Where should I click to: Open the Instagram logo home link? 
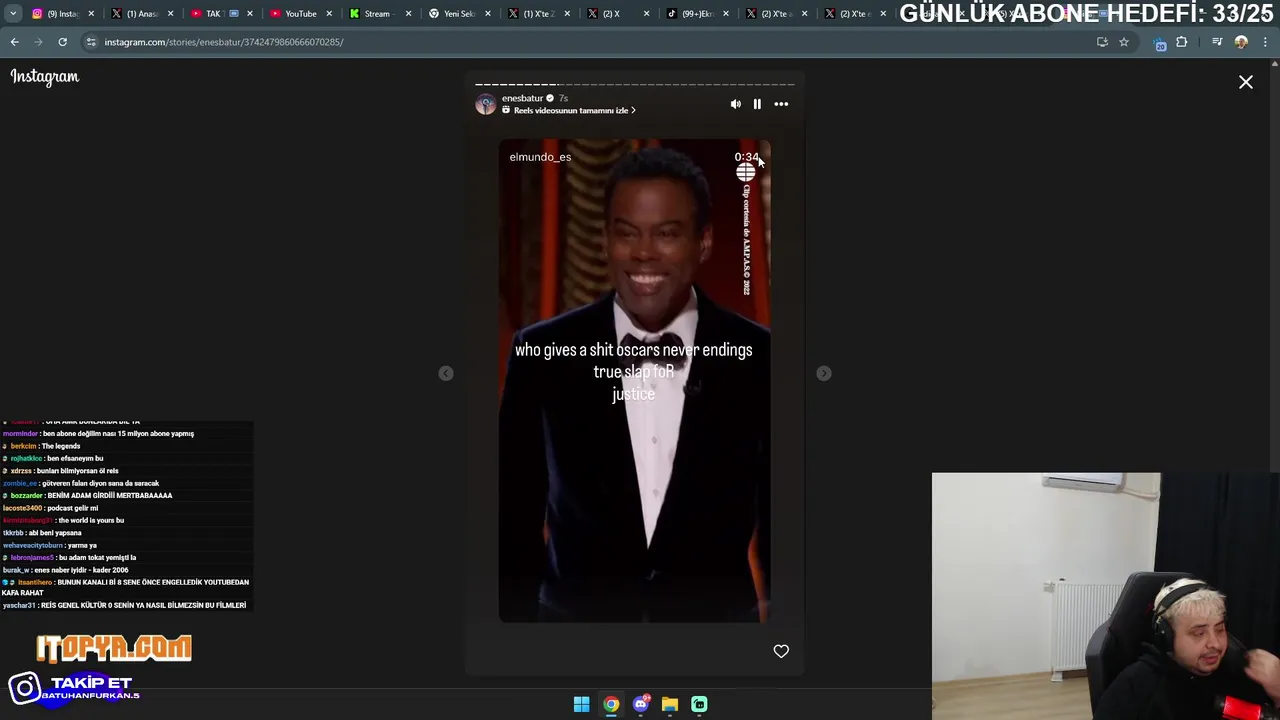[45, 77]
